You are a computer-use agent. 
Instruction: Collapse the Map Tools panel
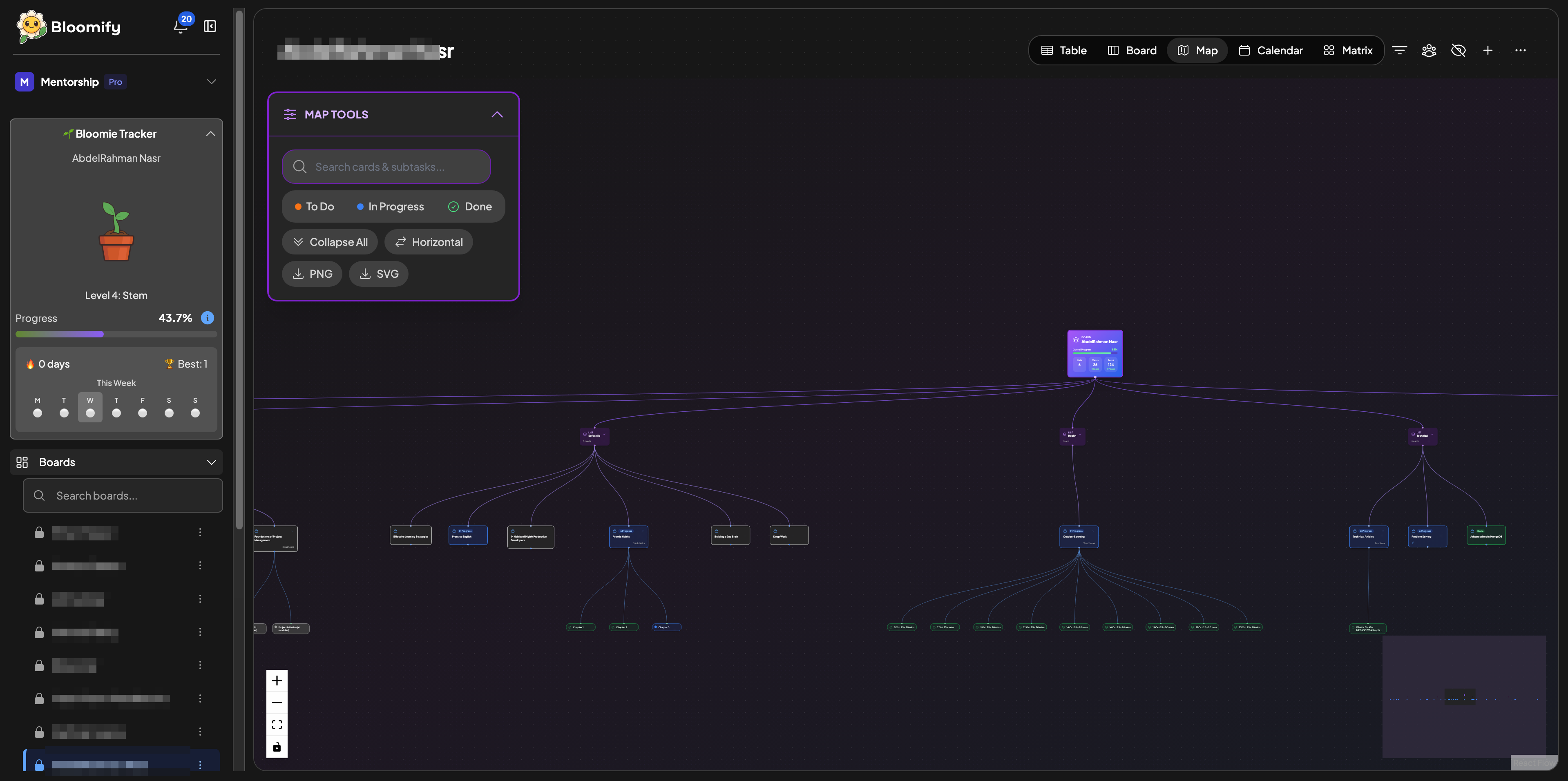pyautogui.click(x=497, y=114)
